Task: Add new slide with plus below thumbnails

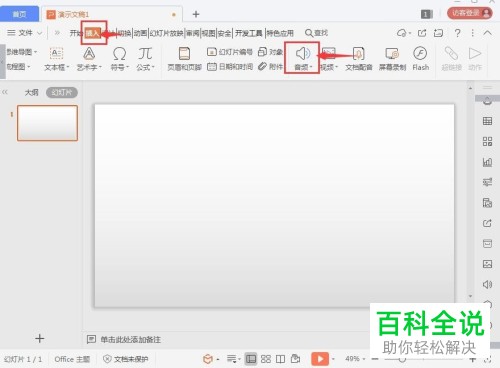Action: [x=40, y=339]
